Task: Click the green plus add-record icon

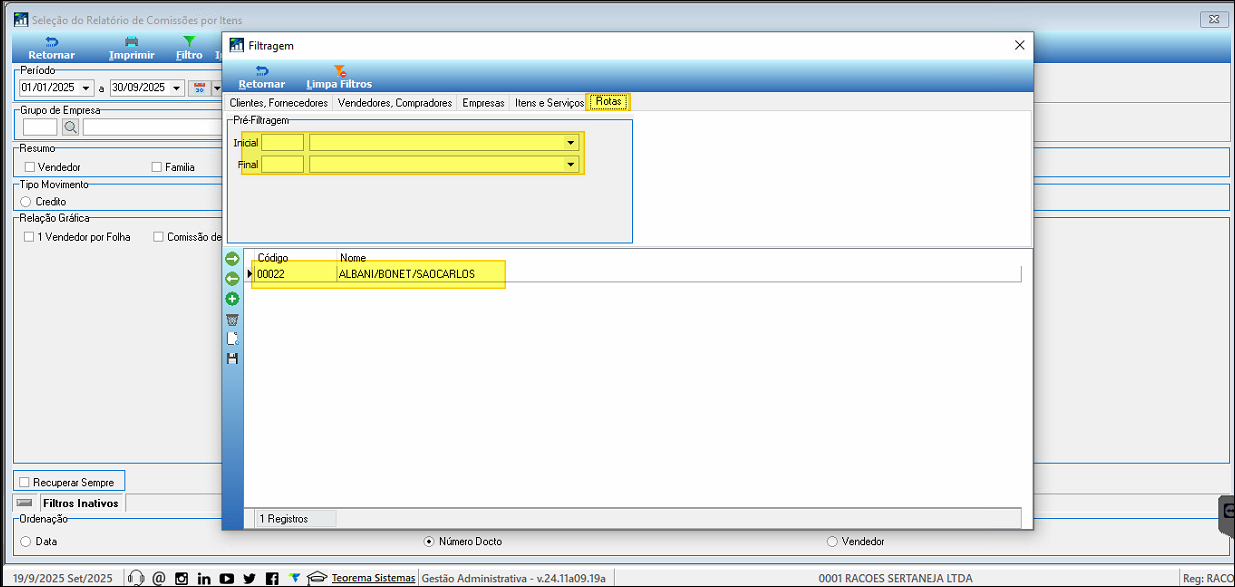Action: (232, 299)
